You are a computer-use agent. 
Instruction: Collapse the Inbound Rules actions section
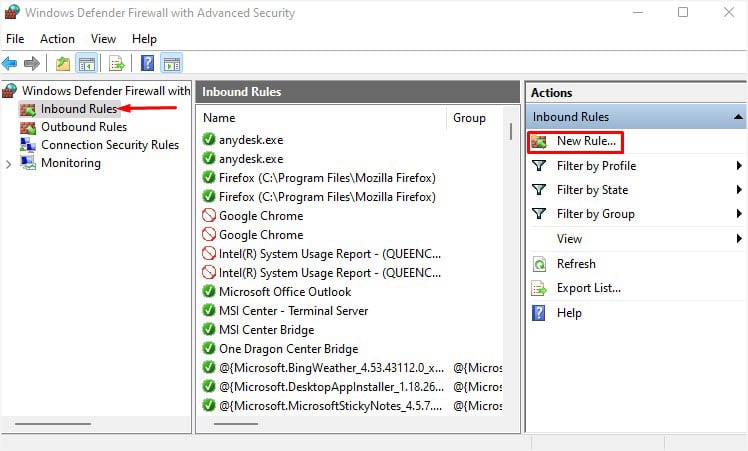[x=738, y=117]
